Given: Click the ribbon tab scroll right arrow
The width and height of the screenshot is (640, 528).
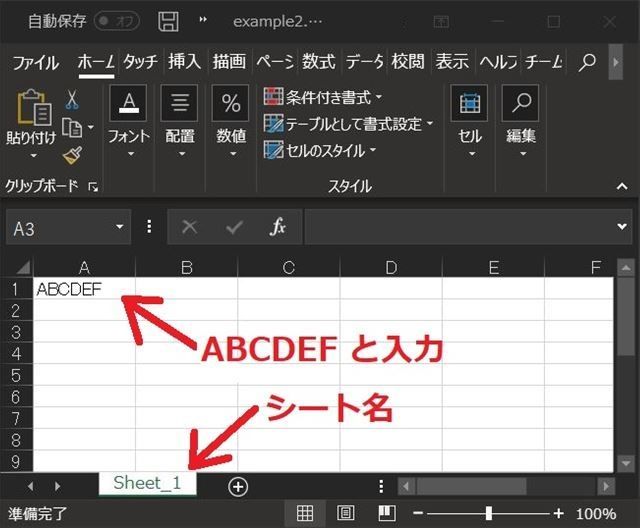Looking at the screenshot, I should [x=616, y=62].
